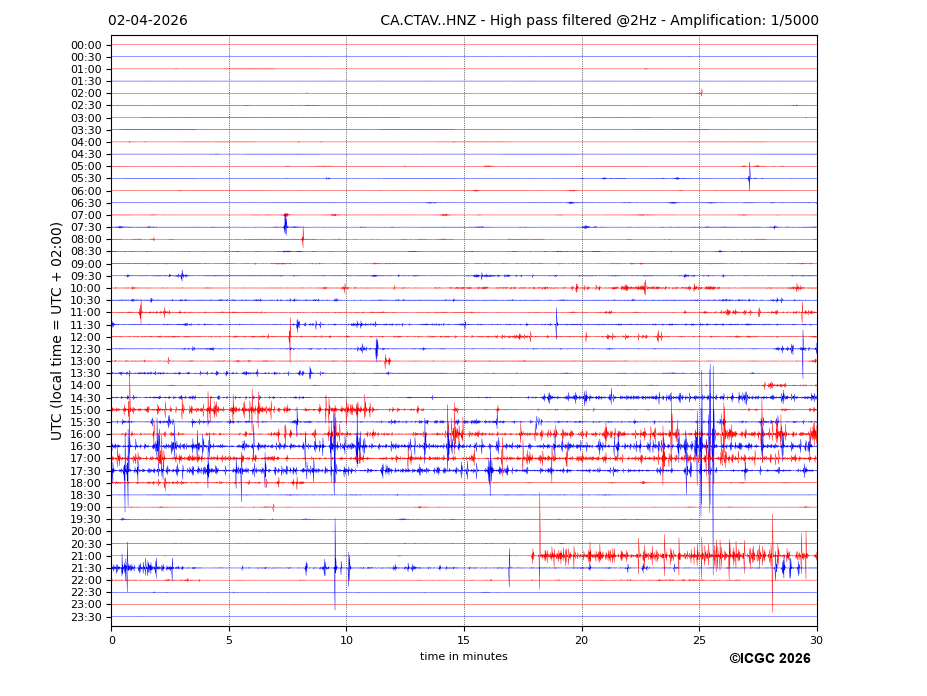
Task: Click the ©ICGC 2026 copyright text
Action: (x=769, y=658)
